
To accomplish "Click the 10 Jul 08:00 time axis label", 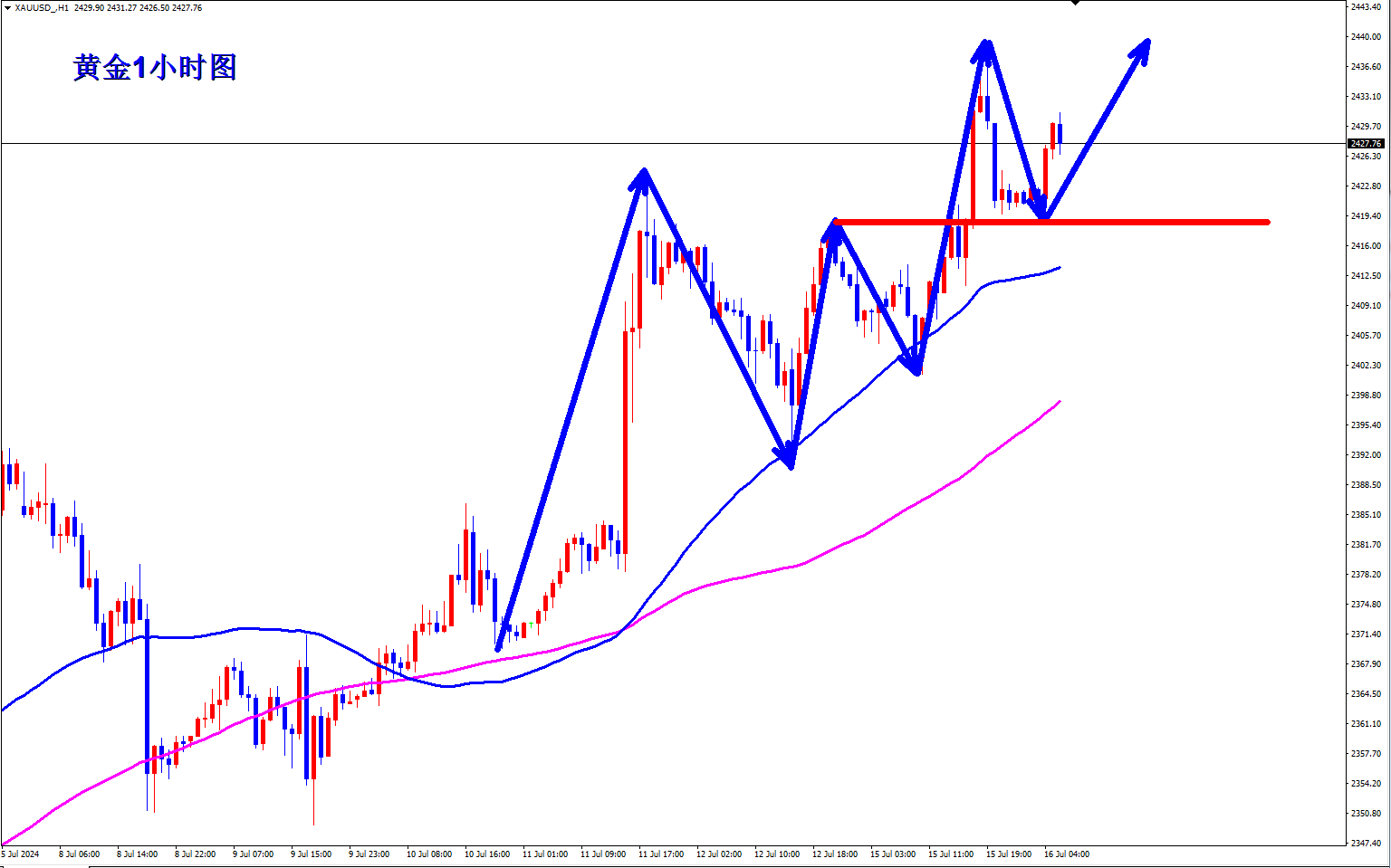I will 429,854.
